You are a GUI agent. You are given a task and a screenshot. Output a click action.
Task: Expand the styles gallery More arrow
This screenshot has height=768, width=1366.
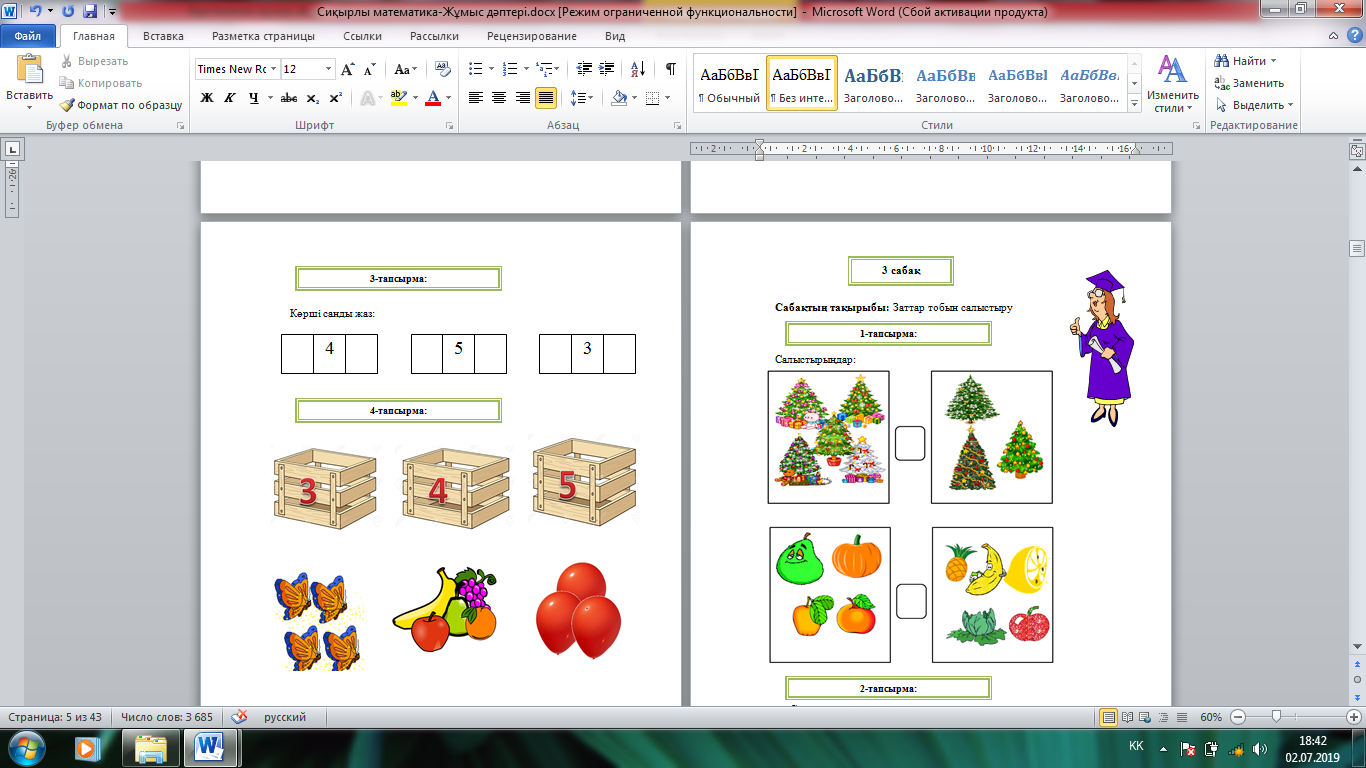tap(1134, 103)
